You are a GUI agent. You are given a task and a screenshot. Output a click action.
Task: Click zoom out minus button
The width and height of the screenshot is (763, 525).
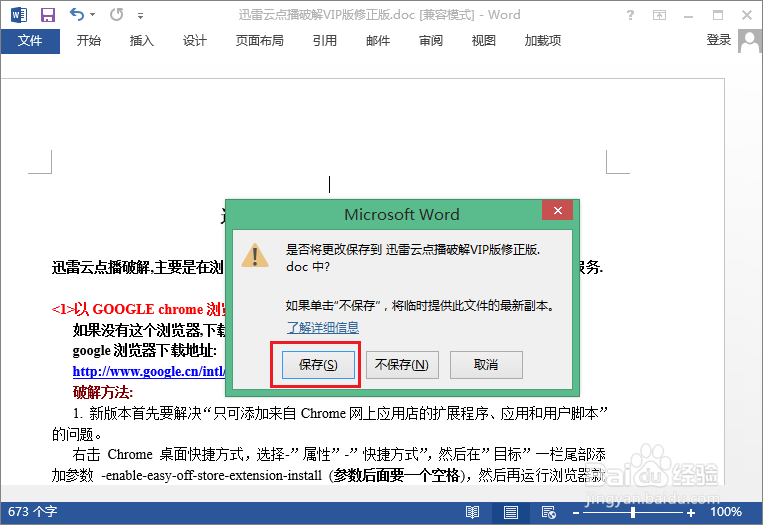tap(576, 513)
